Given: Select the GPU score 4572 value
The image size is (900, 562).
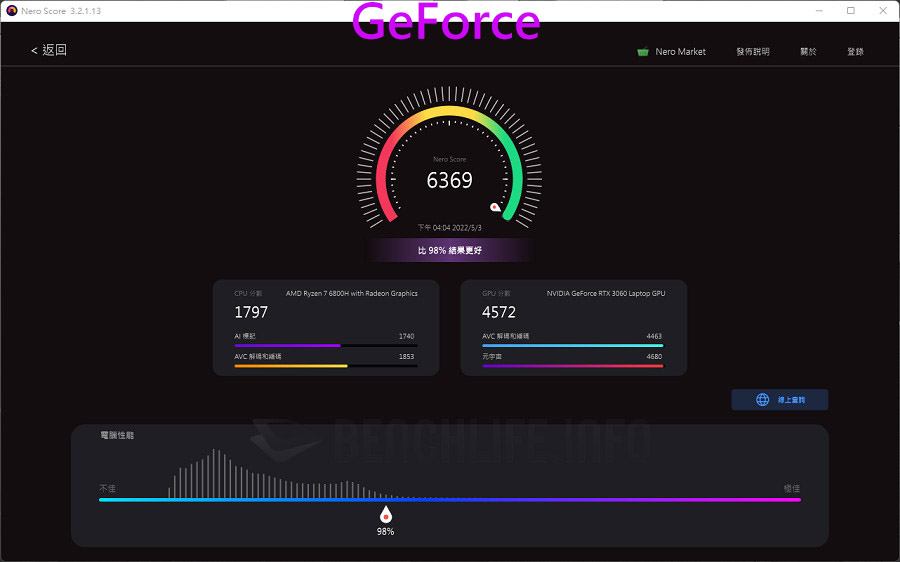Looking at the screenshot, I should click(499, 313).
